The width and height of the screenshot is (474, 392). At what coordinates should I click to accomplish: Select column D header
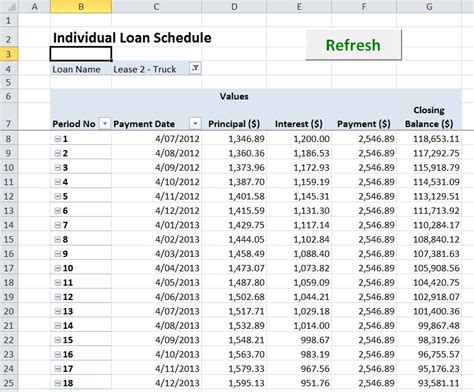(234, 6)
